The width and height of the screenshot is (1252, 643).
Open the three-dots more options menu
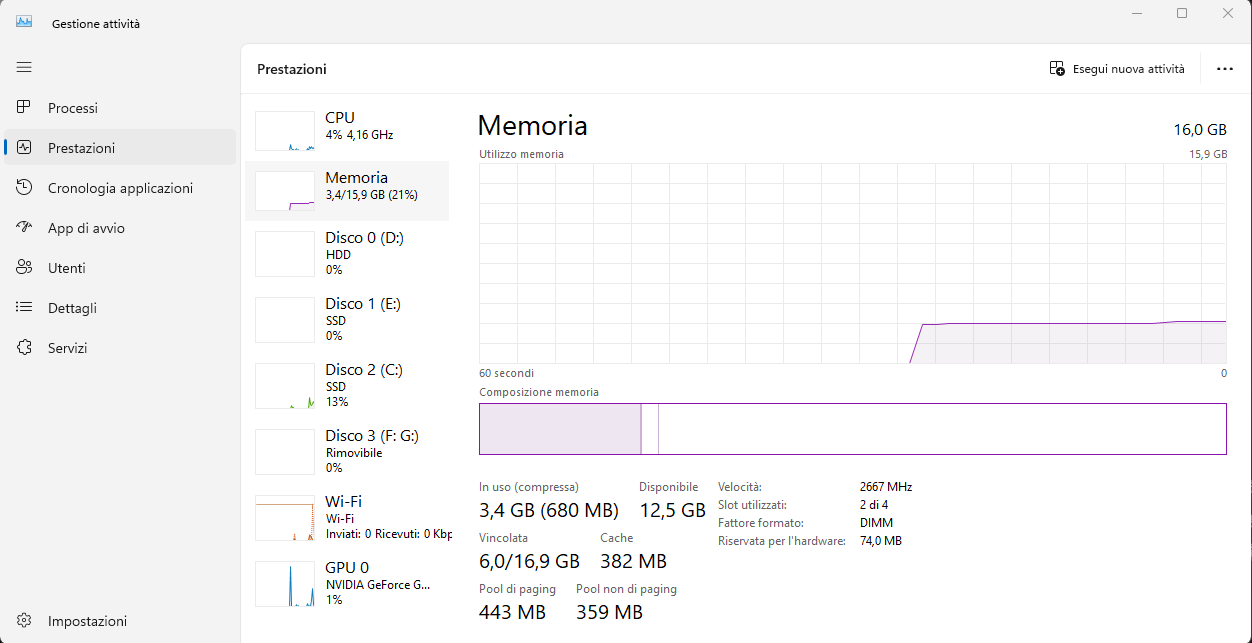point(1224,69)
